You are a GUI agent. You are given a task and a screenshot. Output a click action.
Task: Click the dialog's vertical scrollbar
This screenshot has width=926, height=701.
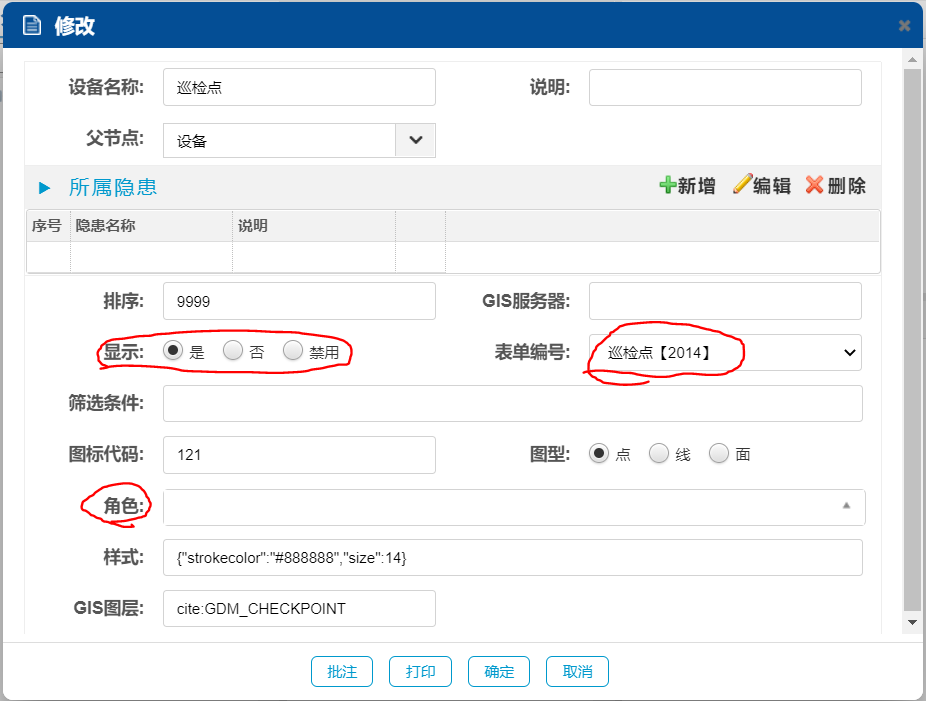pyautogui.click(x=912, y=340)
